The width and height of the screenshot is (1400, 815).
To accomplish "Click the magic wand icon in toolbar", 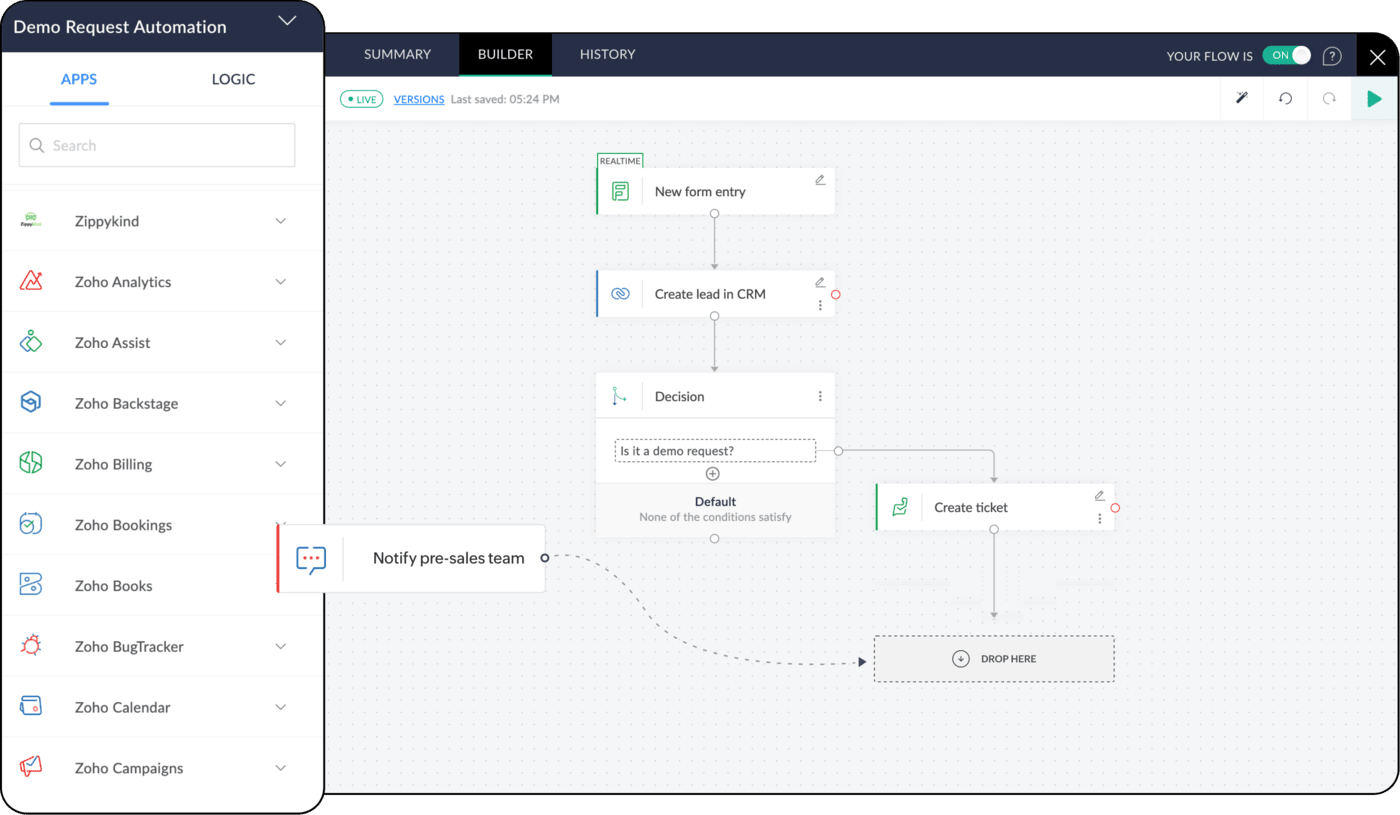I will tap(1242, 99).
